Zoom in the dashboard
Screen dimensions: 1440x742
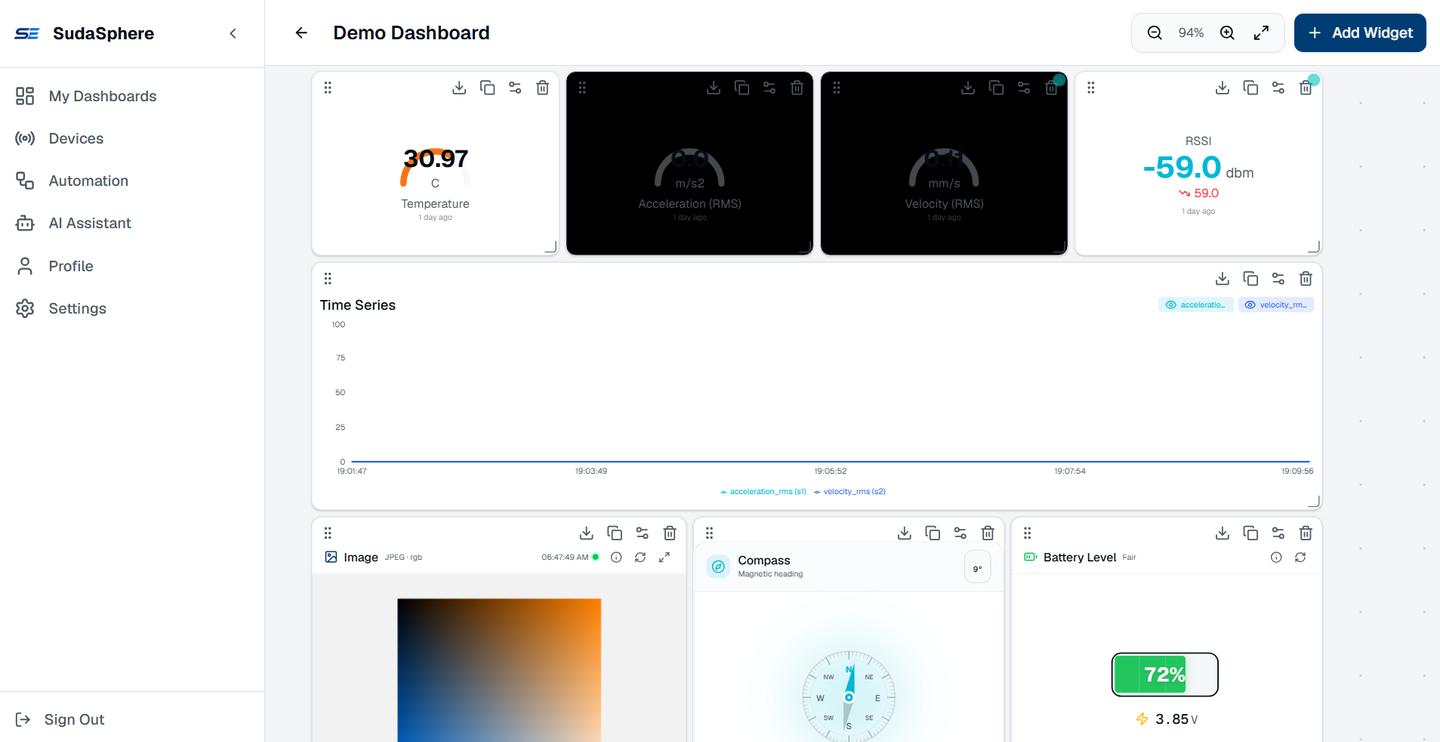(x=1227, y=33)
